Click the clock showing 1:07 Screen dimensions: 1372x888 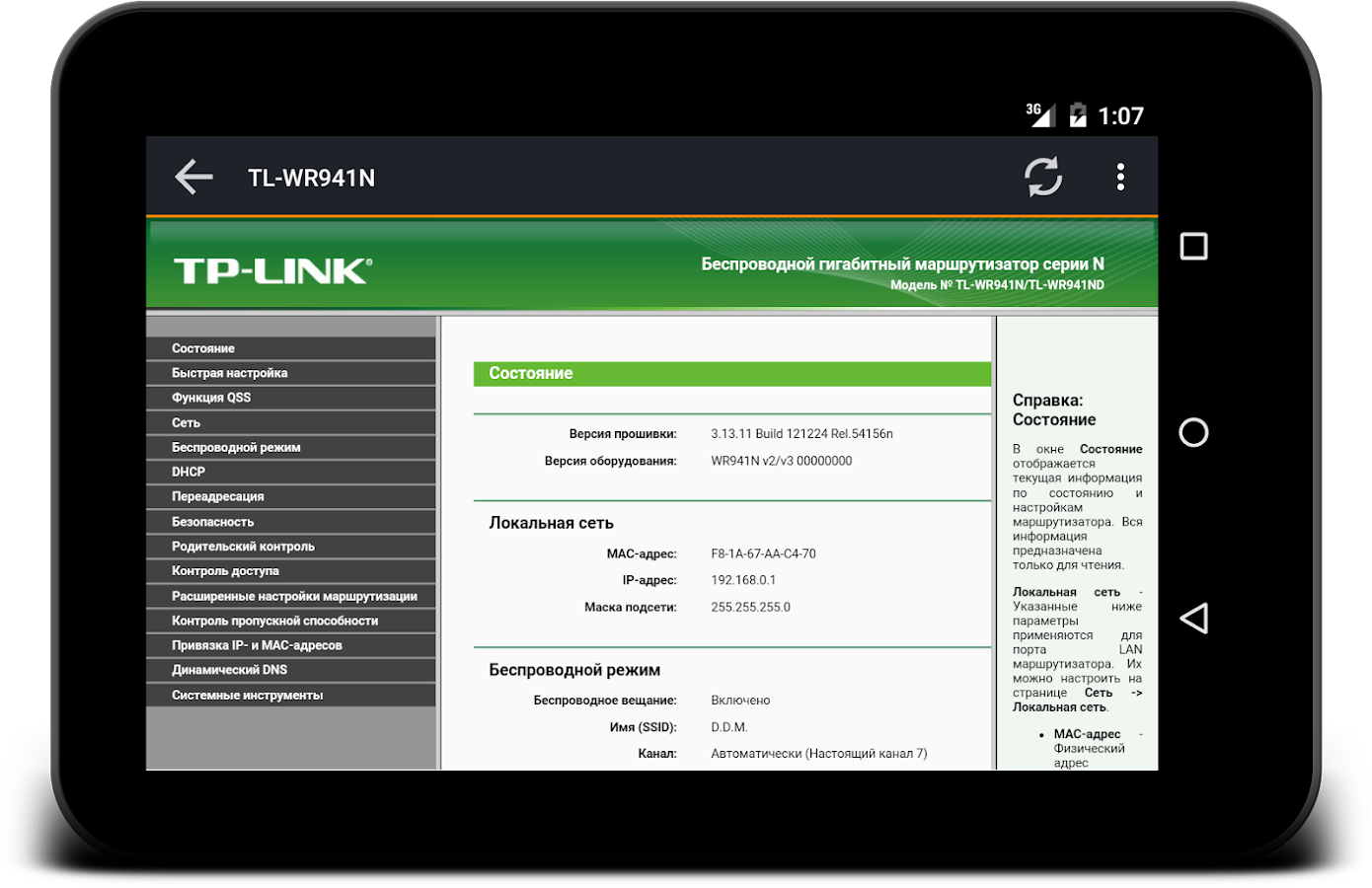point(1120,116)
